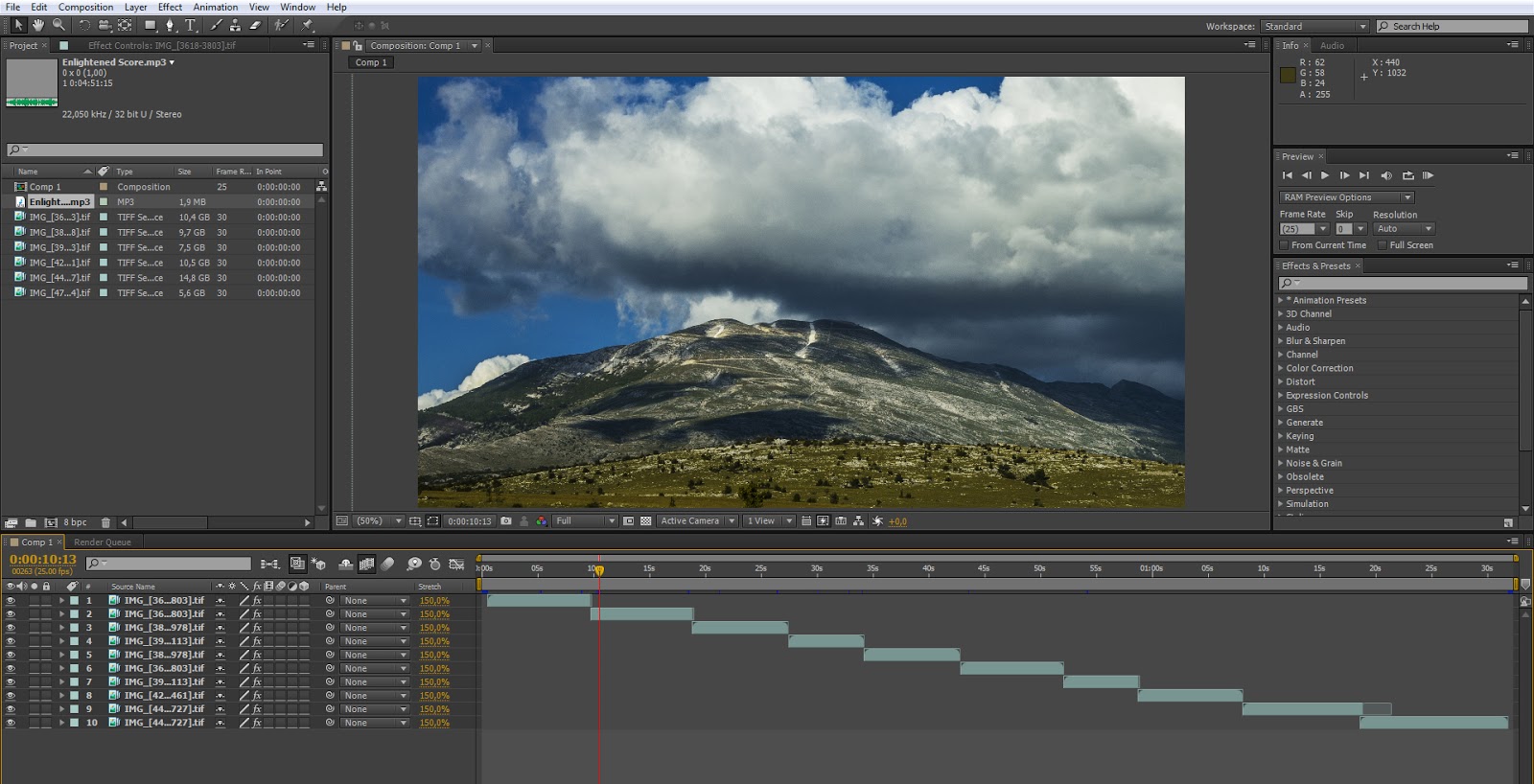The width and height of the screenshot is (1534, 784).
Task: Open the parent dropdown for layer 3
Action: click(x=375, y=629)
